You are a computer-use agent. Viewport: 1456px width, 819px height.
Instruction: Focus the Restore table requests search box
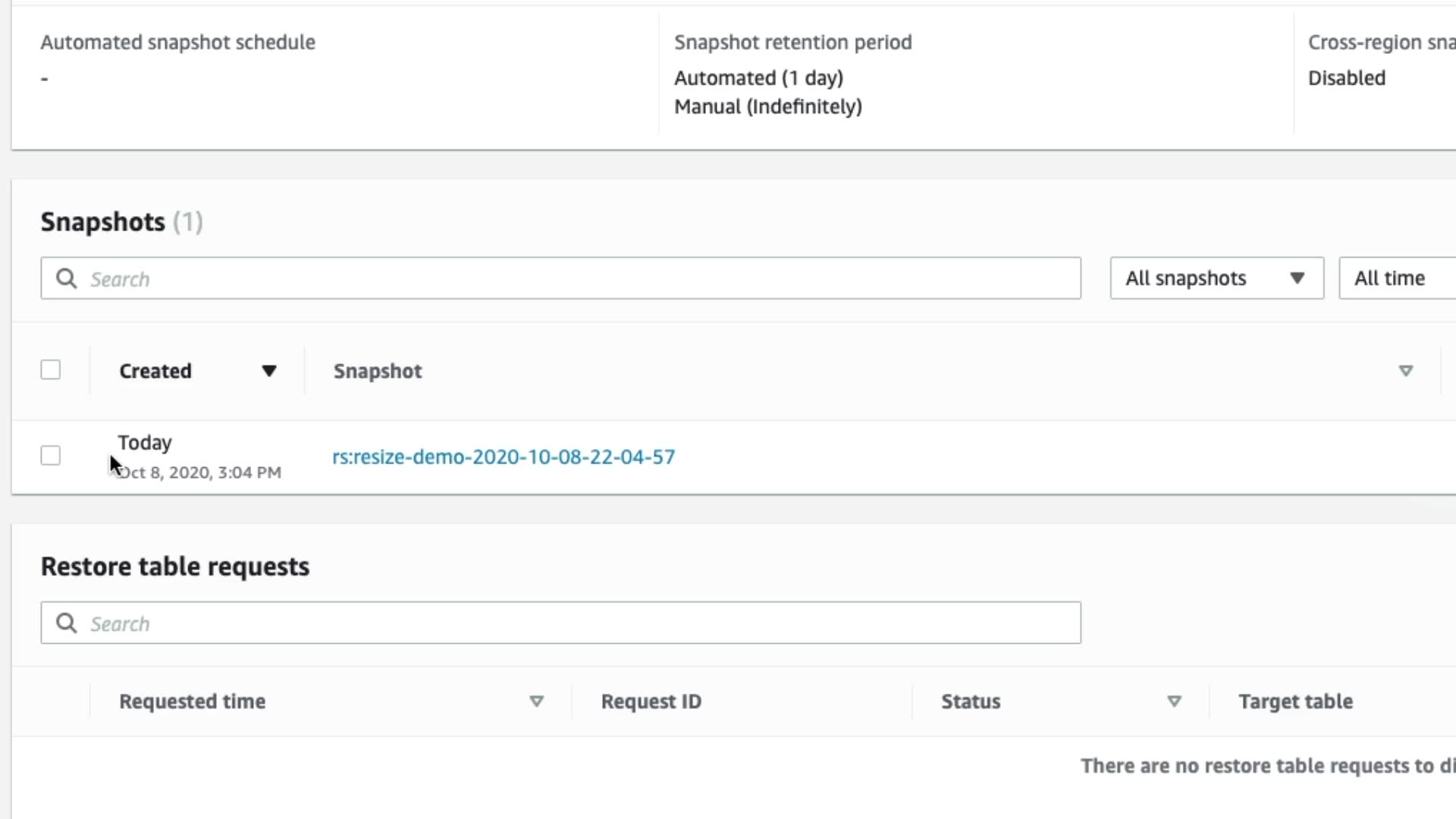click(576, 623)
